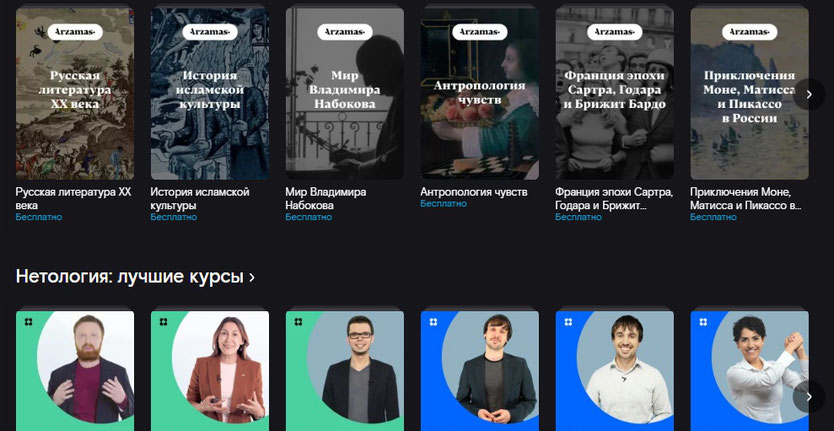Open Антропология чувств course title
834x431 pixels.
[x=474, y=192]
